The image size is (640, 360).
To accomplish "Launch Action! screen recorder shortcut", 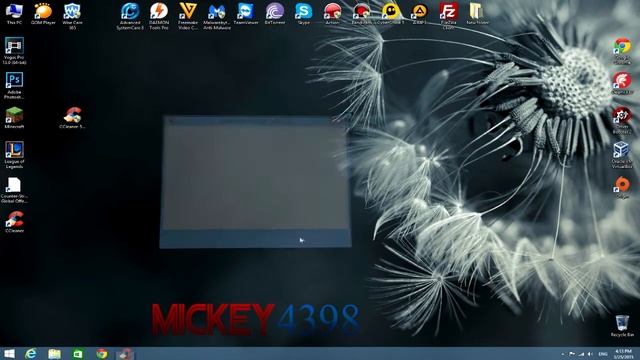I will pyautogui.click(x=333, y=14).
